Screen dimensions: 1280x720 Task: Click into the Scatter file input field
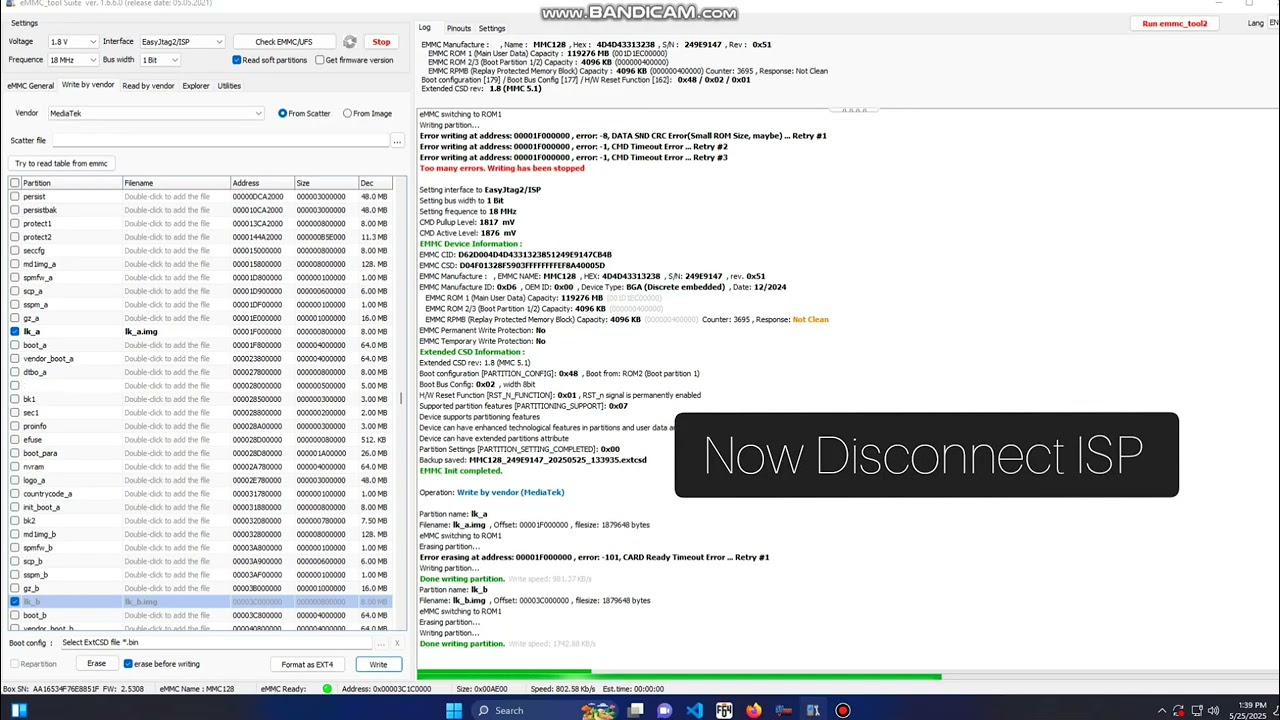(x=221, y=141)
